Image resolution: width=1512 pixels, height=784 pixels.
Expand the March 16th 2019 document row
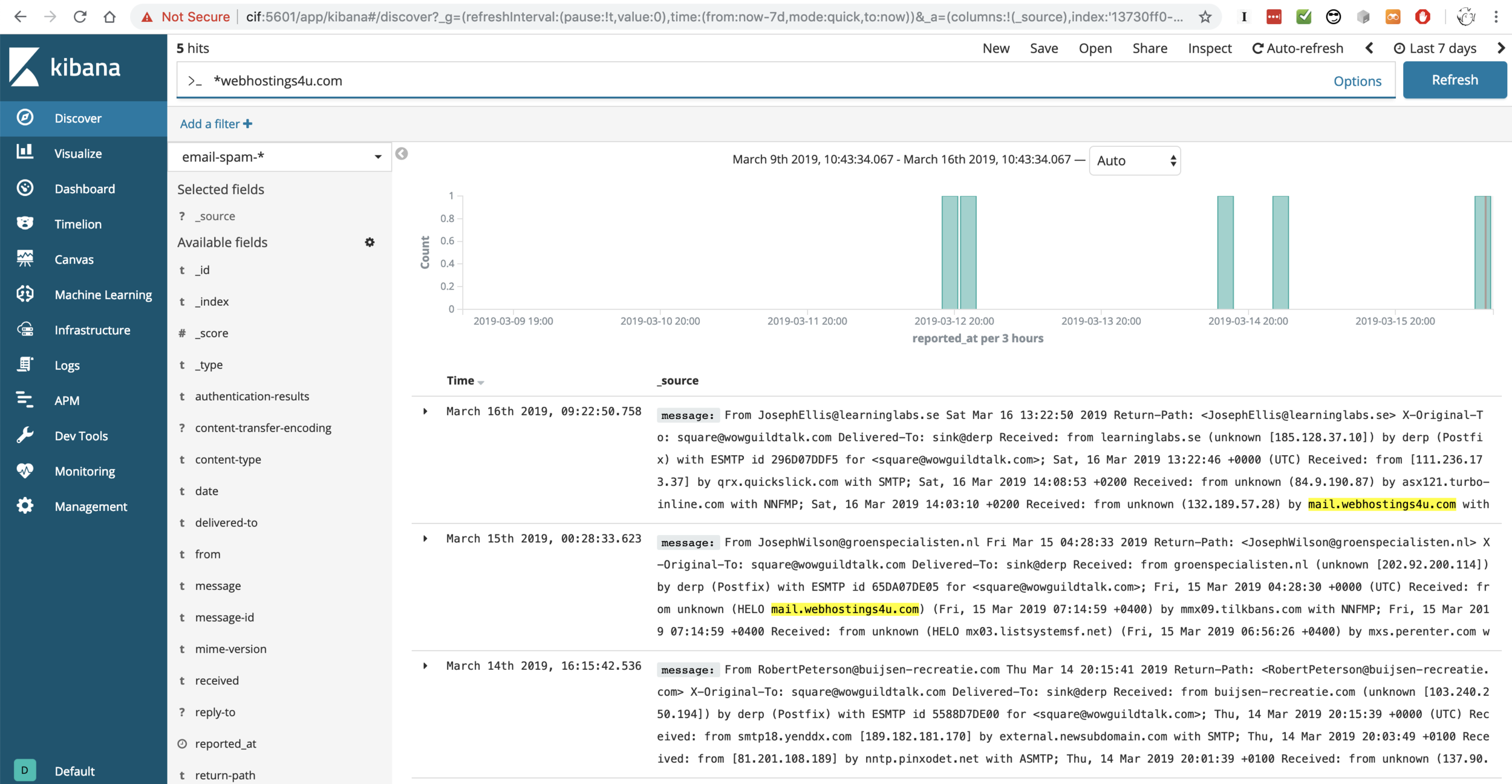(x=425, y=412)
